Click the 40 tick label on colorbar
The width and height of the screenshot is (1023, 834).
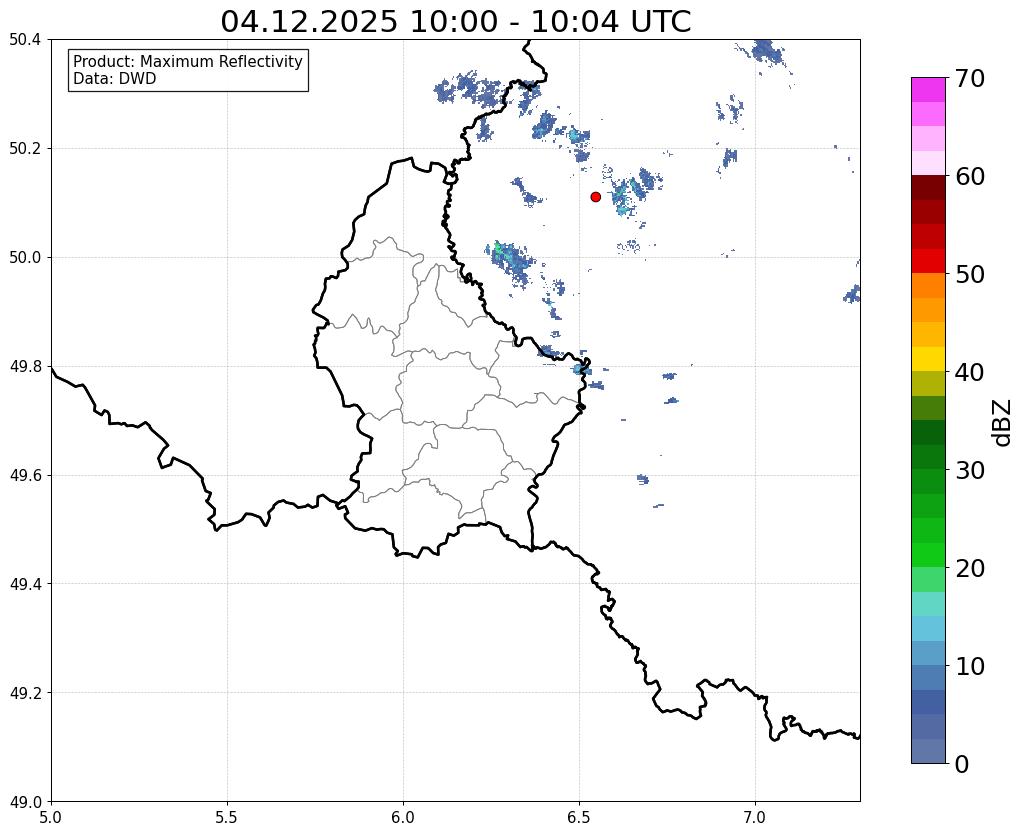970,372
